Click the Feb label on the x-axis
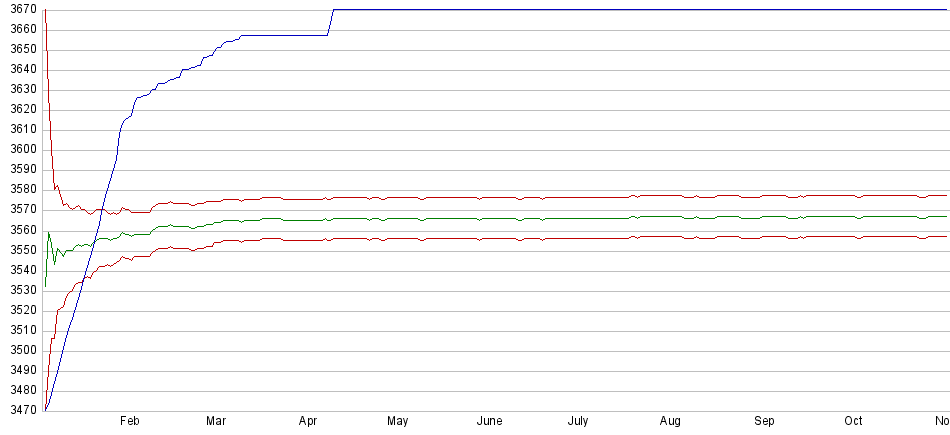The width and height of the screenshot is (950, 435). 129,422
